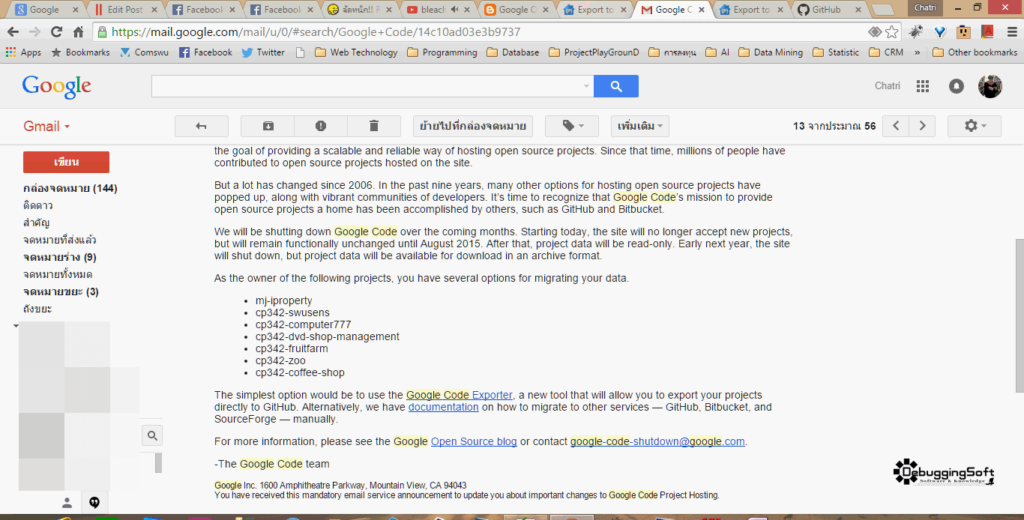Click the red เขียน compose button
1024x520 pixels.
click(66, 162)
